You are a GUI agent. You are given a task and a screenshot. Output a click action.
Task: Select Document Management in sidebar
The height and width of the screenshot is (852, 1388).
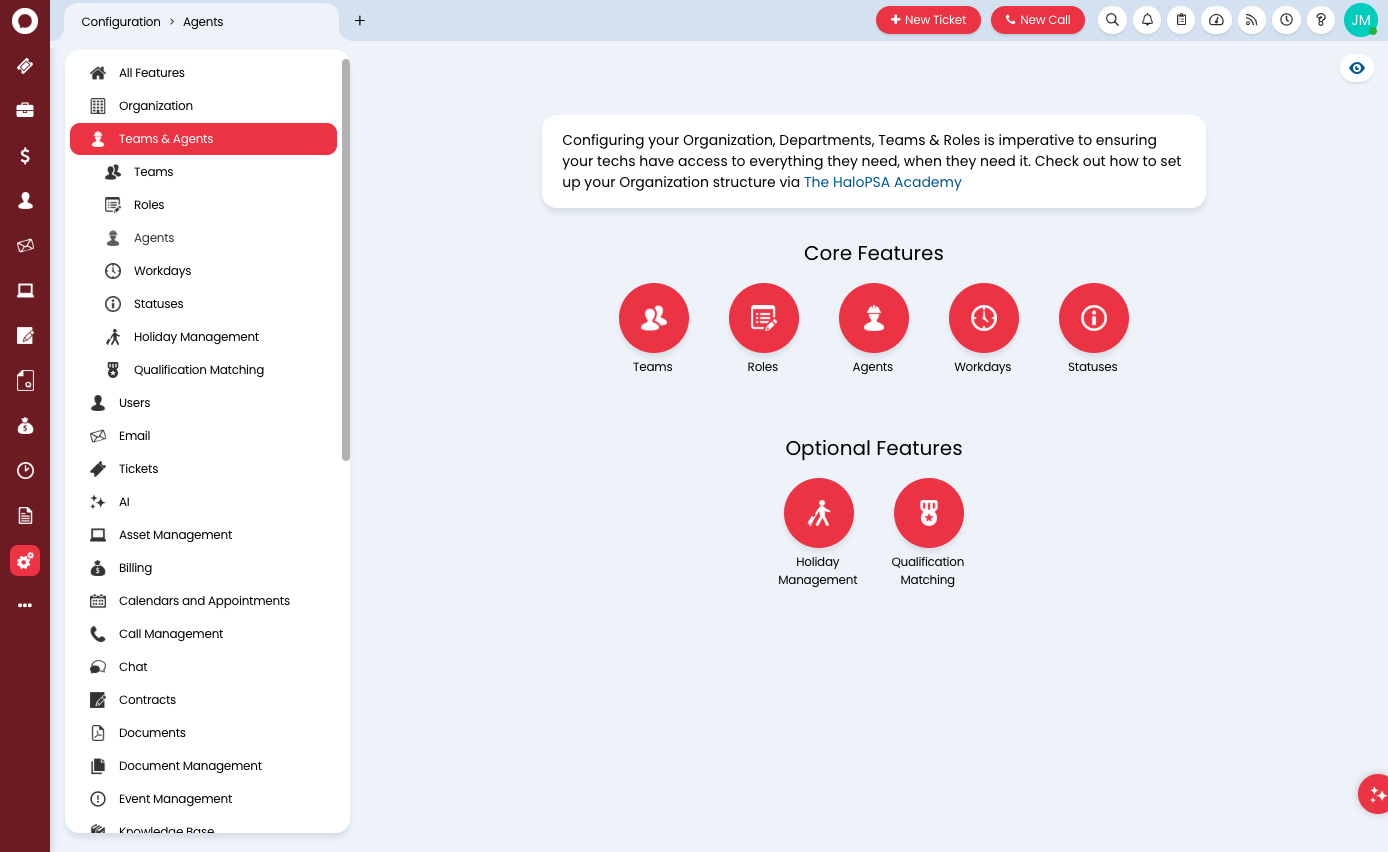203,766
